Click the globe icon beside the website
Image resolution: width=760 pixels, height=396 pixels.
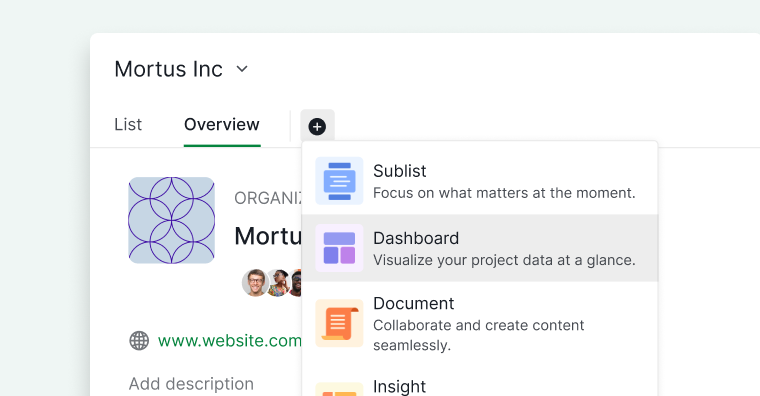[139, 341]
